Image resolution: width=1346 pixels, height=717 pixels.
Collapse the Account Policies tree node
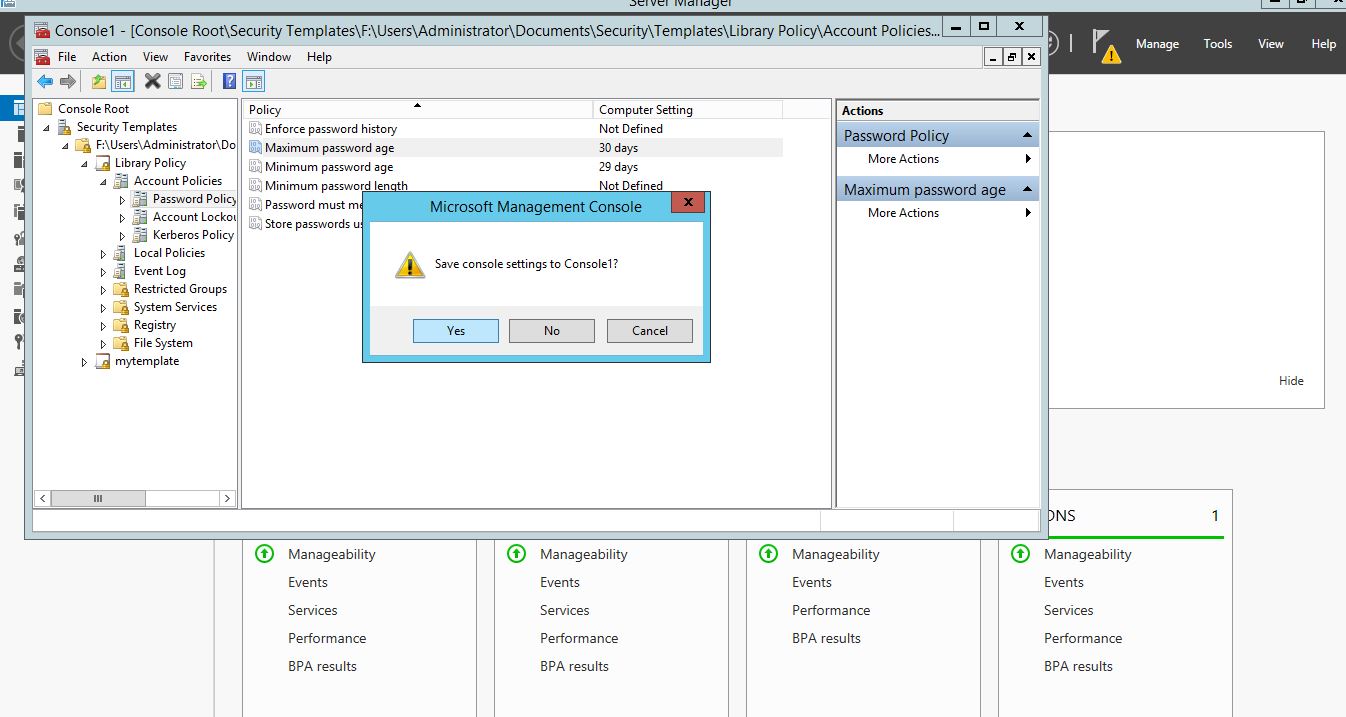coord(103,182)
